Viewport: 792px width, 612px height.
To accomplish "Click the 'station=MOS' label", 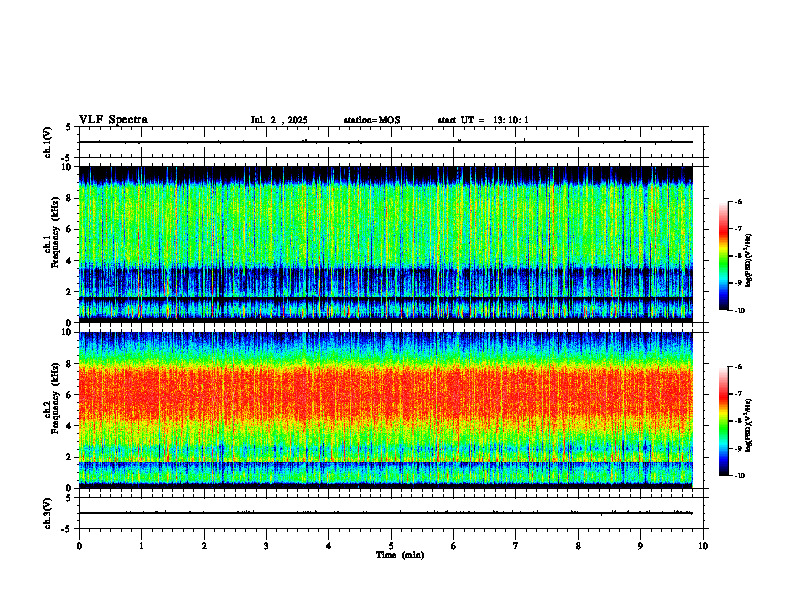I will pyautogui.click(x=372, y=120).
